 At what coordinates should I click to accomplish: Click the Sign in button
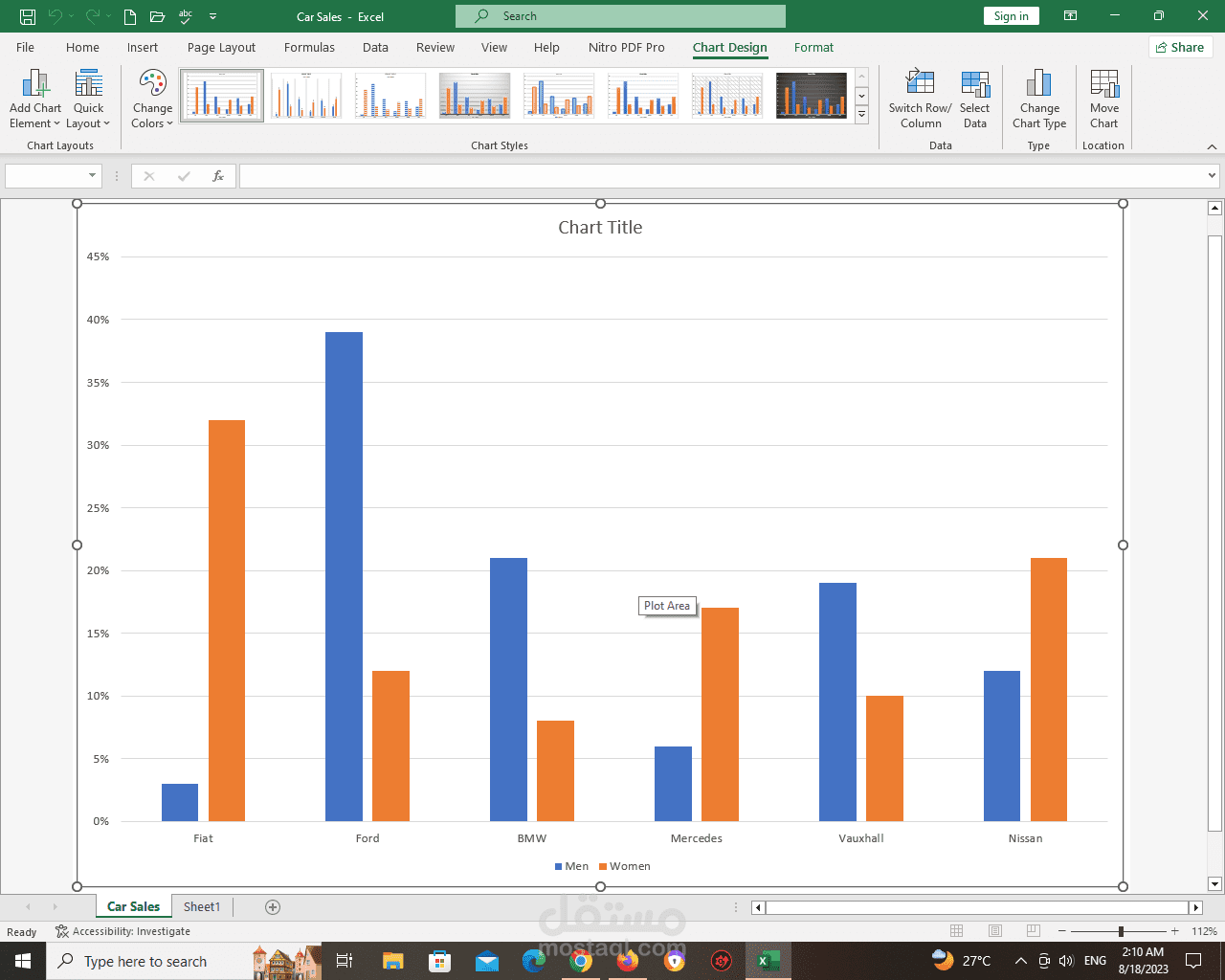1011,16
